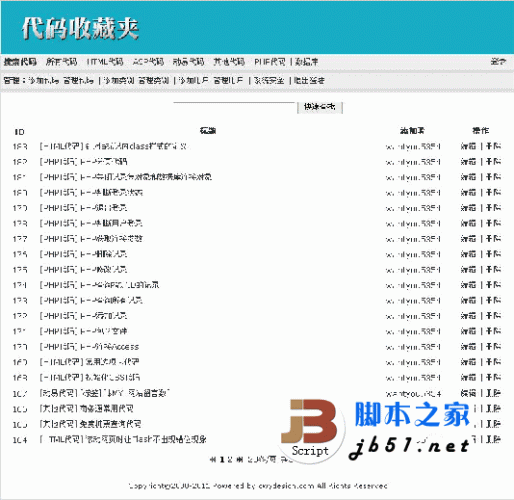514x500 pixels.
Task: Click the delete link for row ID 167
Action: [493, 393]
